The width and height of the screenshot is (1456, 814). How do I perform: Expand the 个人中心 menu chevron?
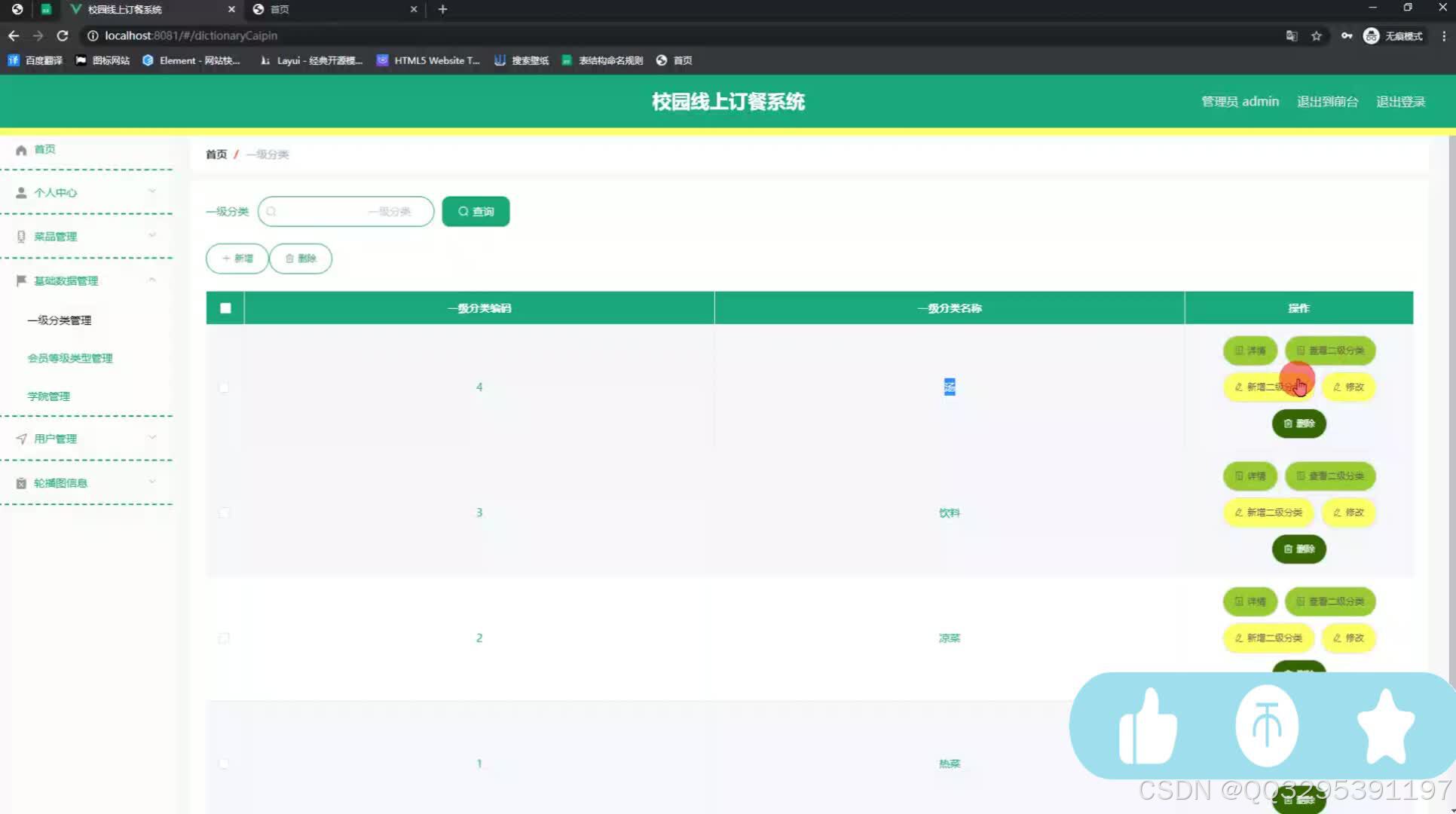(x=152, y=191)
